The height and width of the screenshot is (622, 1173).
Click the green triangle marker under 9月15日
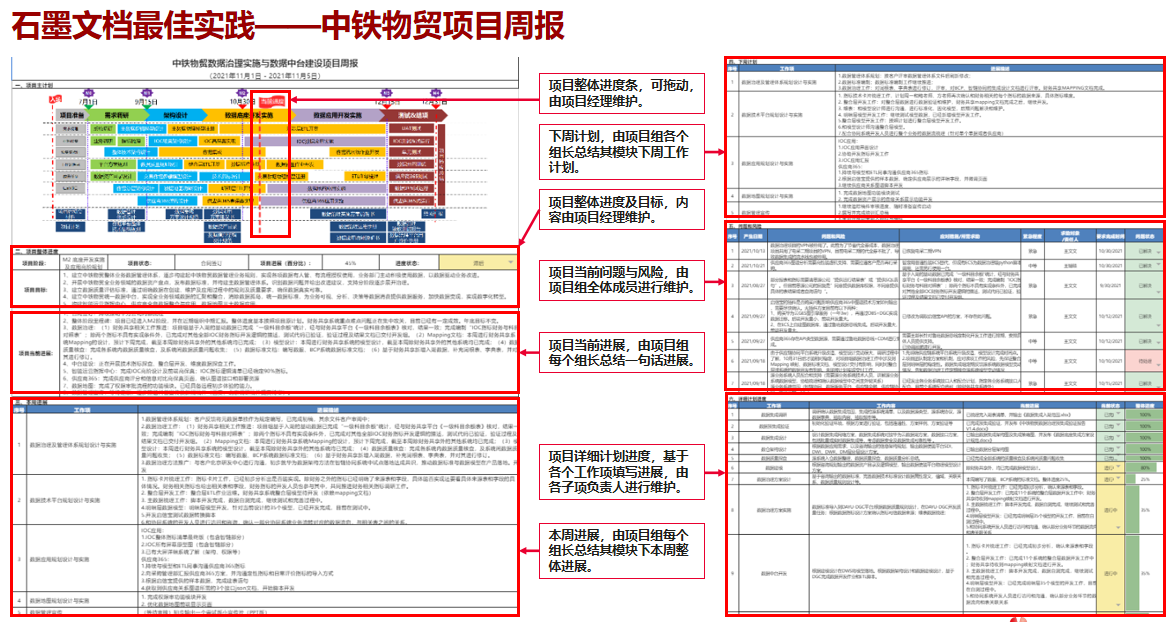pos(147,107)
